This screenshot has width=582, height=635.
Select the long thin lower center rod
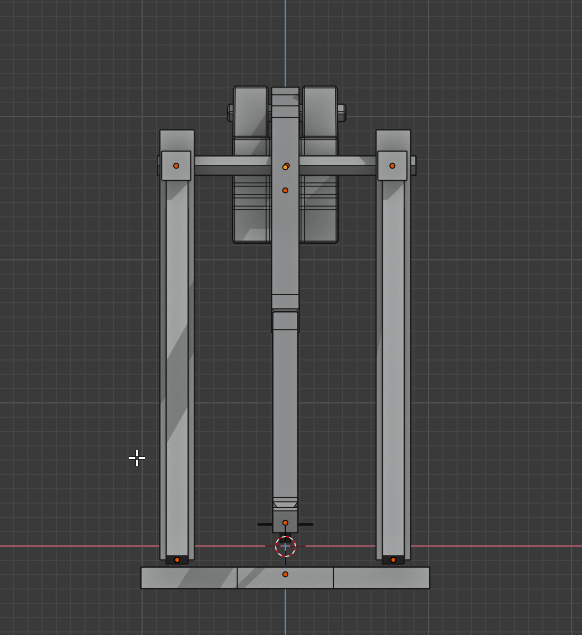[285, 413]
